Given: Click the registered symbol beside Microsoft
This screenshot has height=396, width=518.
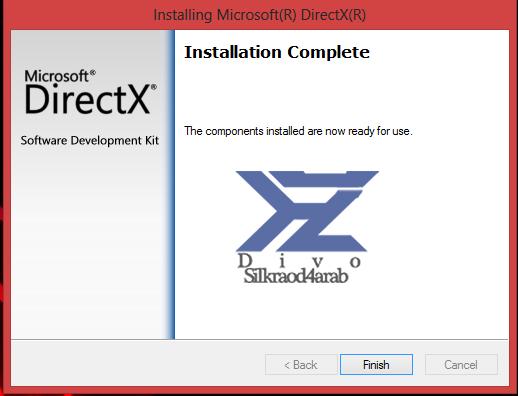Looking at the screenshot, I should 93,72.
